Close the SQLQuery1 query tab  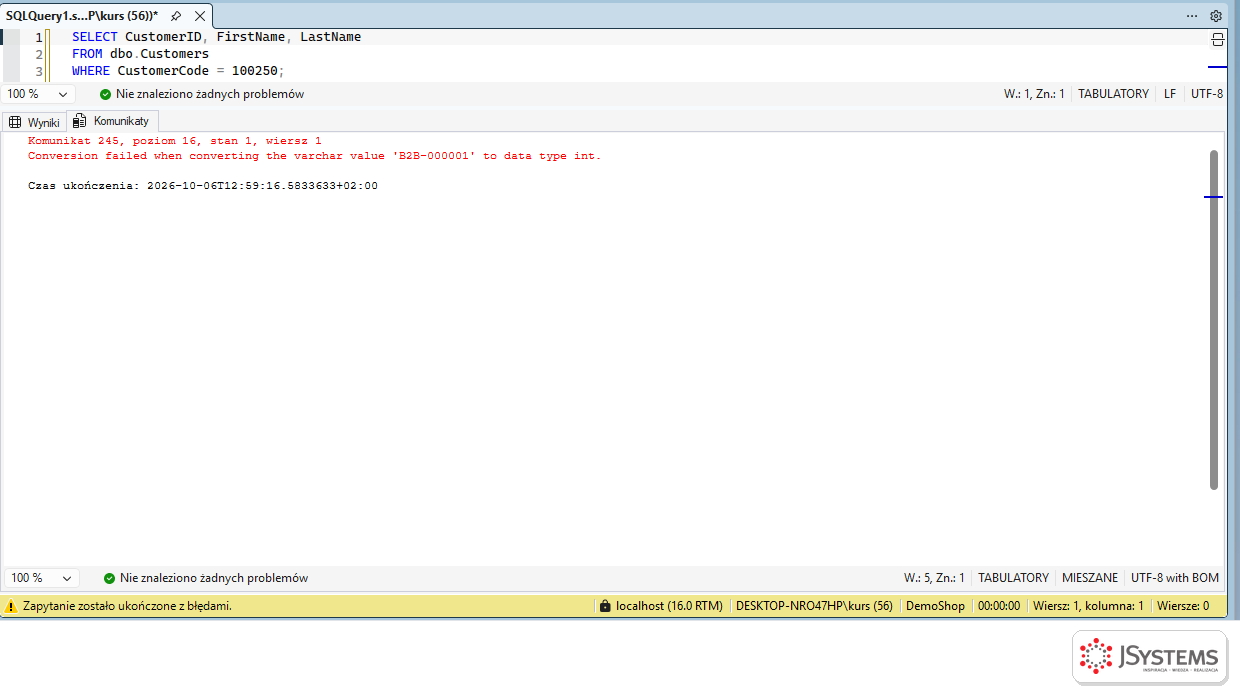200,16
